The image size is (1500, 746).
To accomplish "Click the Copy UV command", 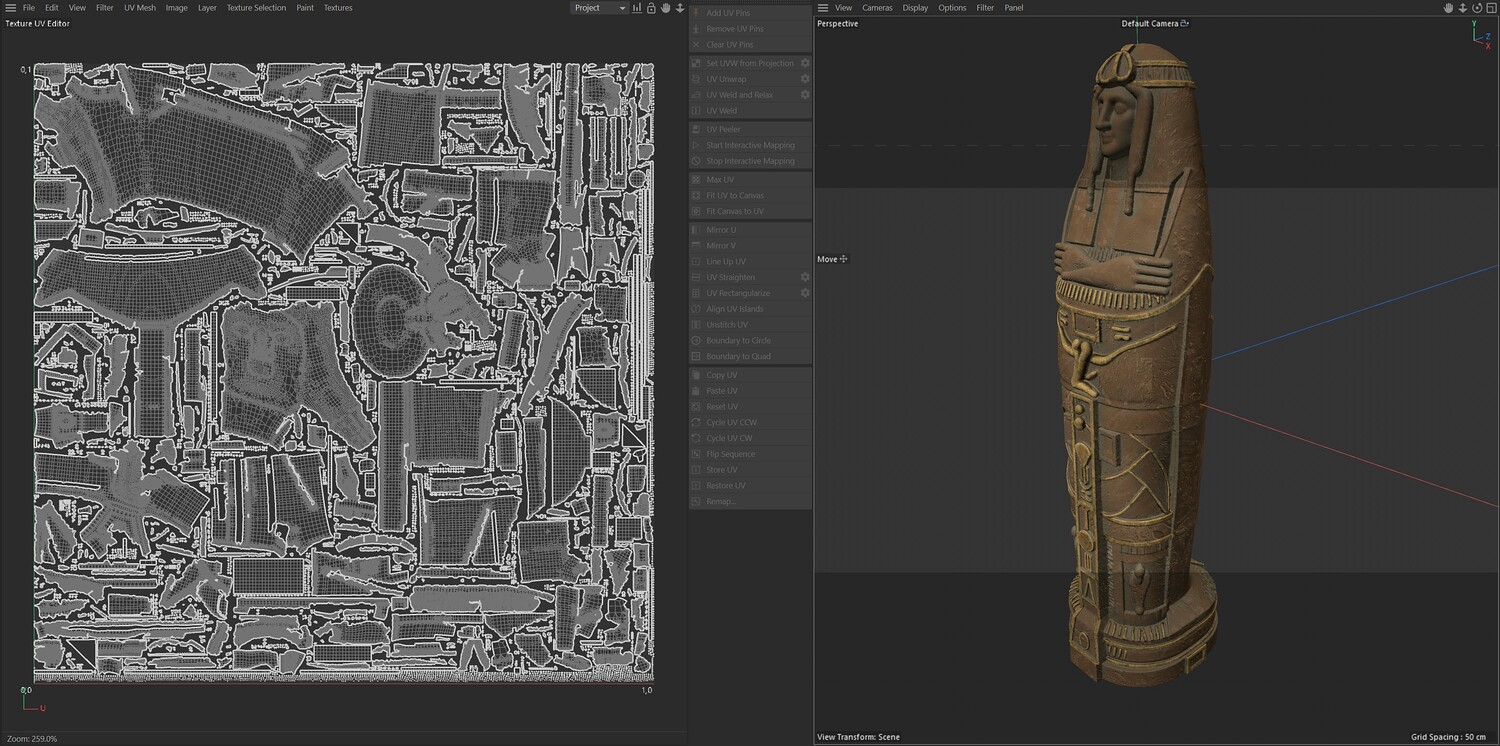I will click(x=750, y=375).
